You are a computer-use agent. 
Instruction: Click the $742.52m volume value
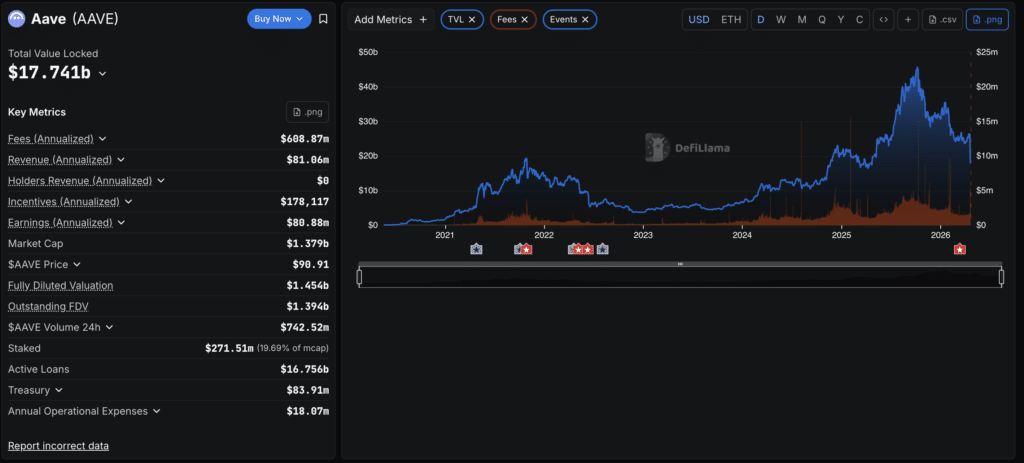305,327
